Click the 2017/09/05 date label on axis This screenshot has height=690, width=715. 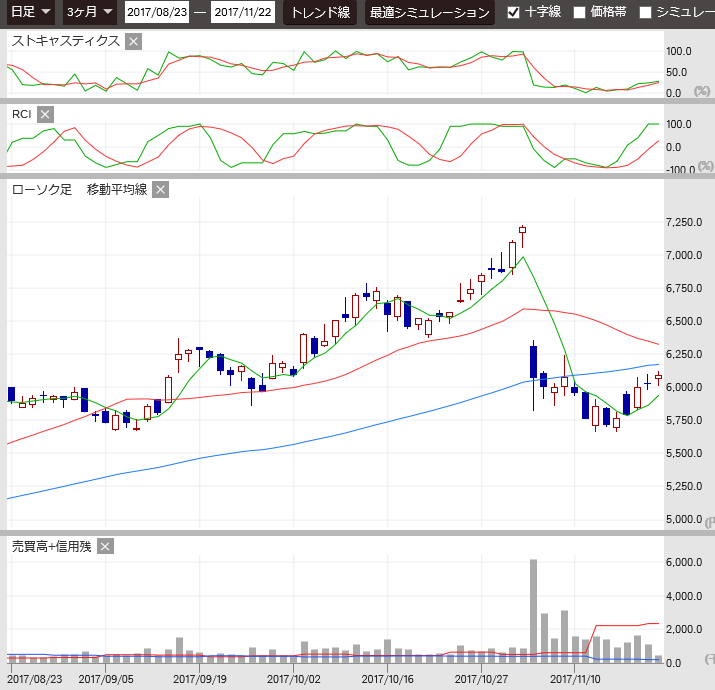[x=105, y=678]
